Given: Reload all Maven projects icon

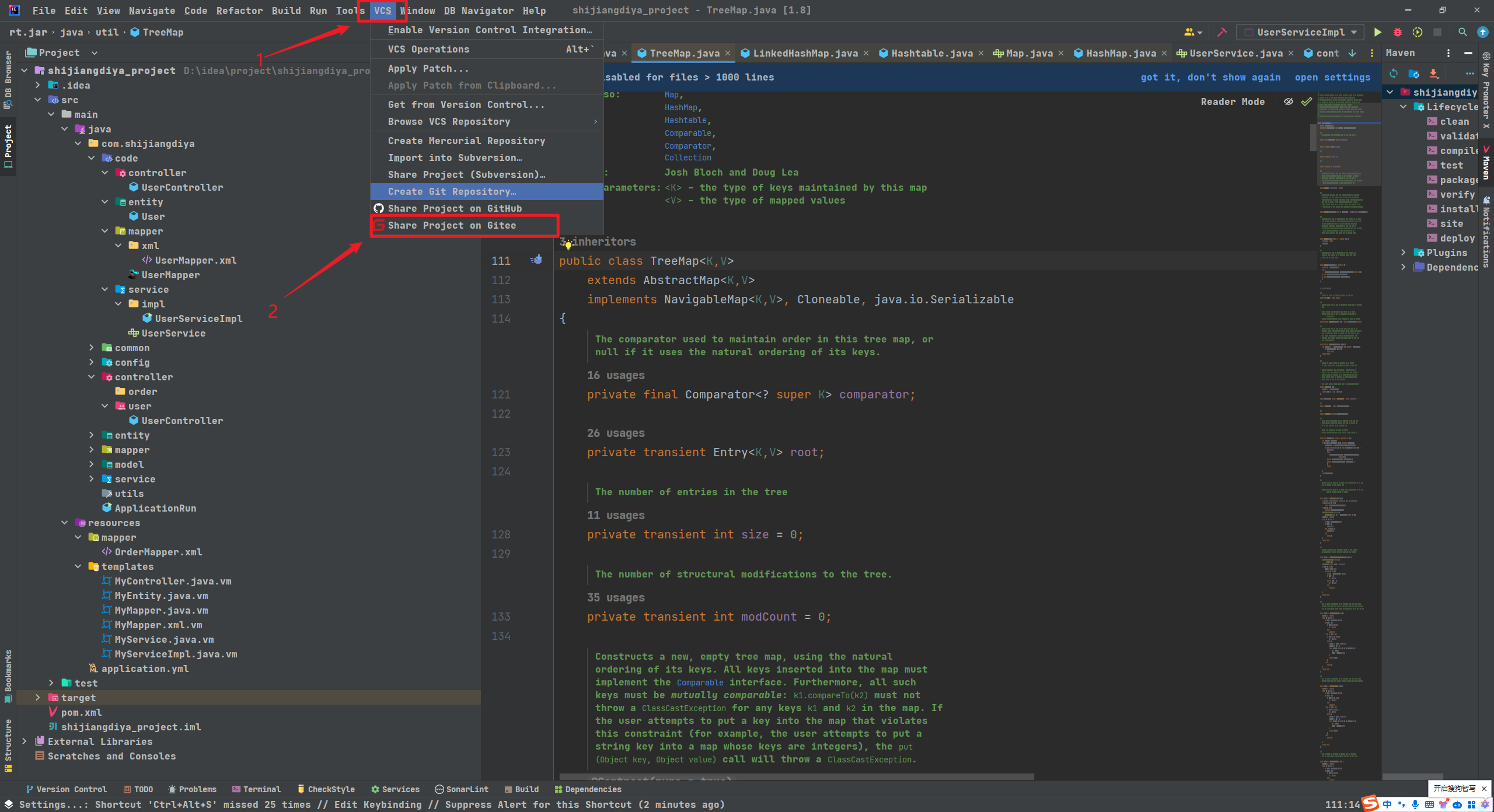Looking at the screenshot, I should point(1394,73).
